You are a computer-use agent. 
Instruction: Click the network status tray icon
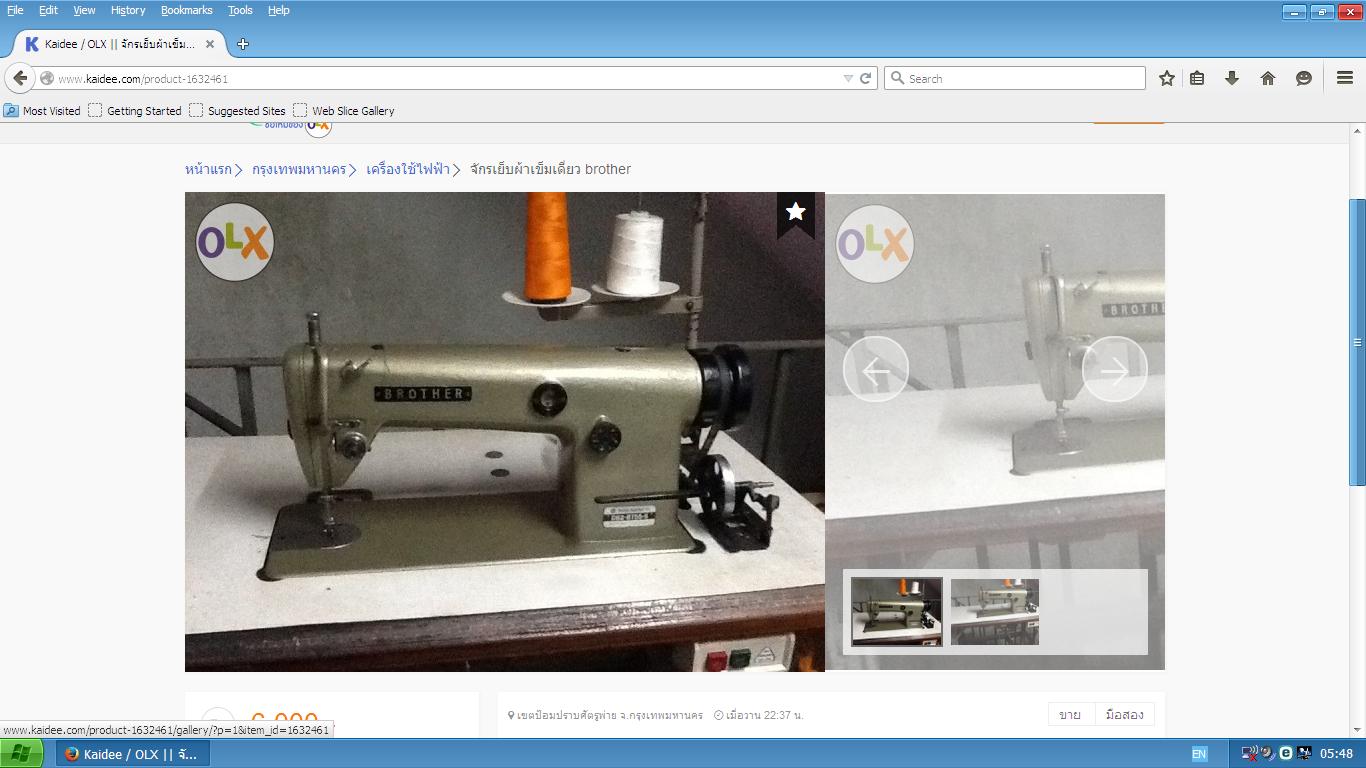click(x=1250, y=754)
